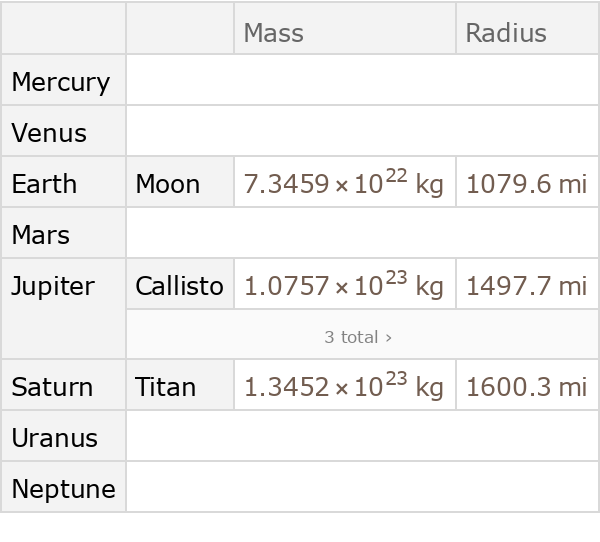Screen dimensions: 600x542
Task: Click the Moon's mass value cell
Action: (x=344, y=184)
